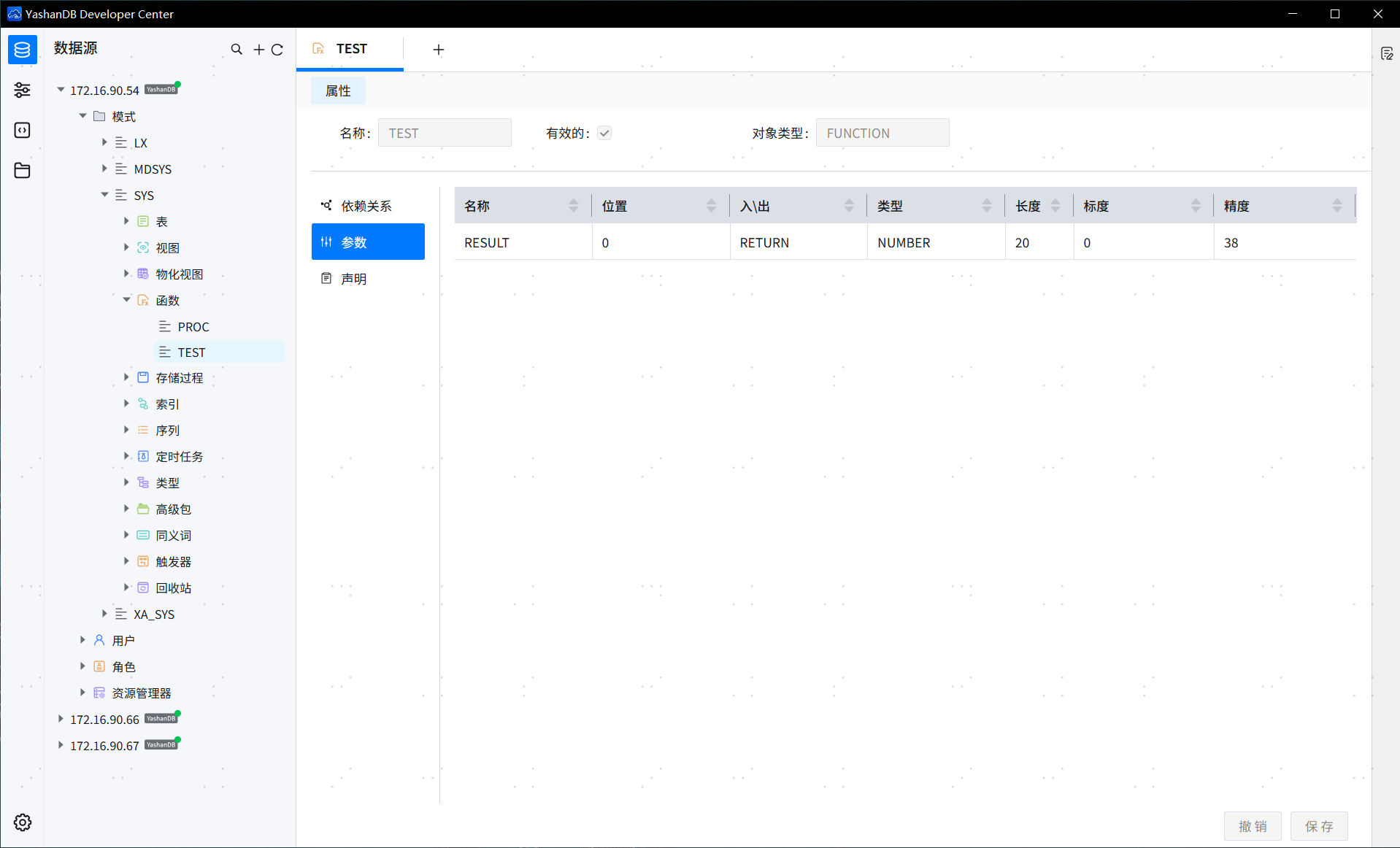
Task: Add a new data source with plus icon
Action: click(258, 49)
